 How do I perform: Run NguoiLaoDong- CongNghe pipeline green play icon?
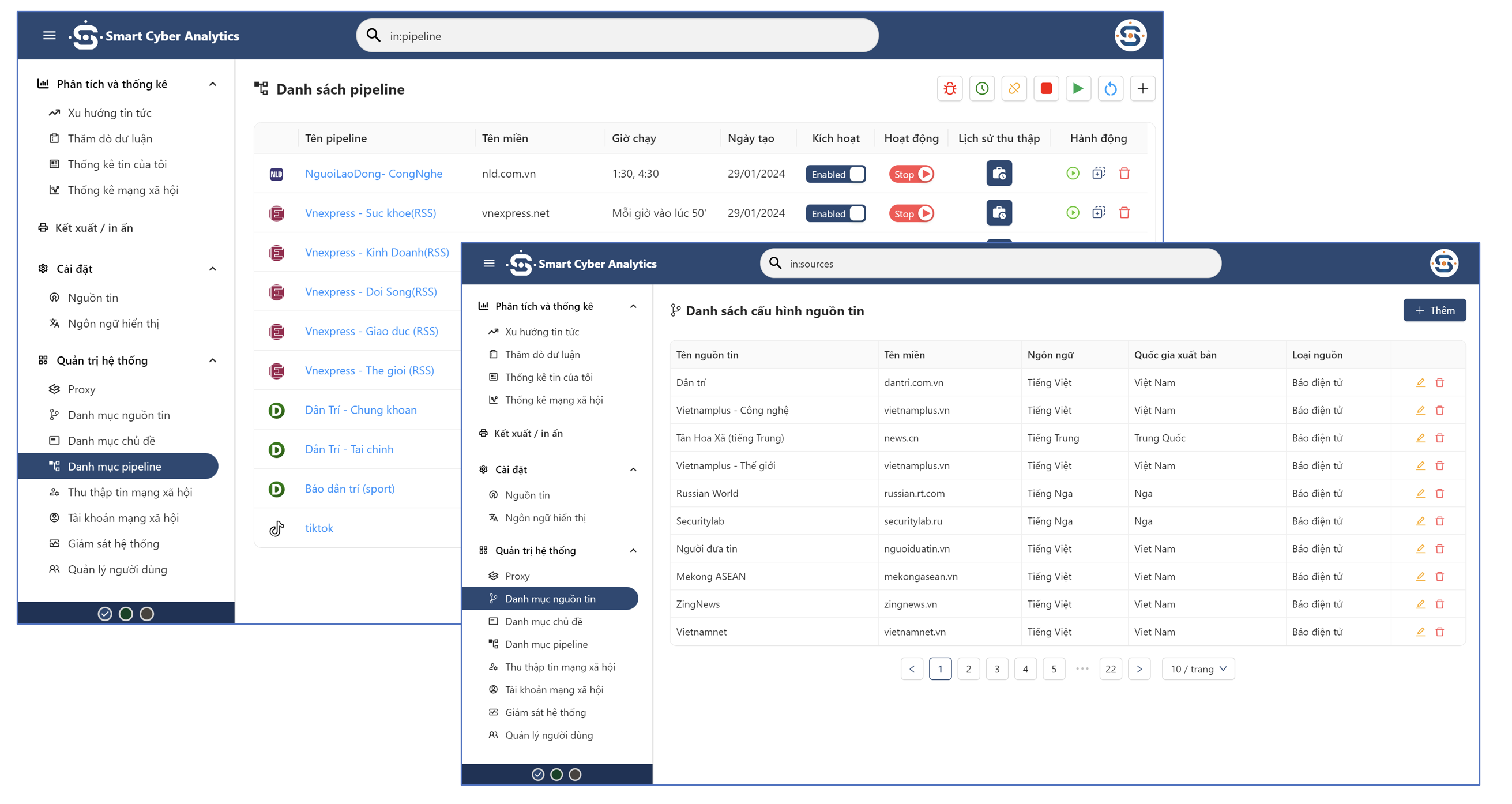(x=1073, y=174)
